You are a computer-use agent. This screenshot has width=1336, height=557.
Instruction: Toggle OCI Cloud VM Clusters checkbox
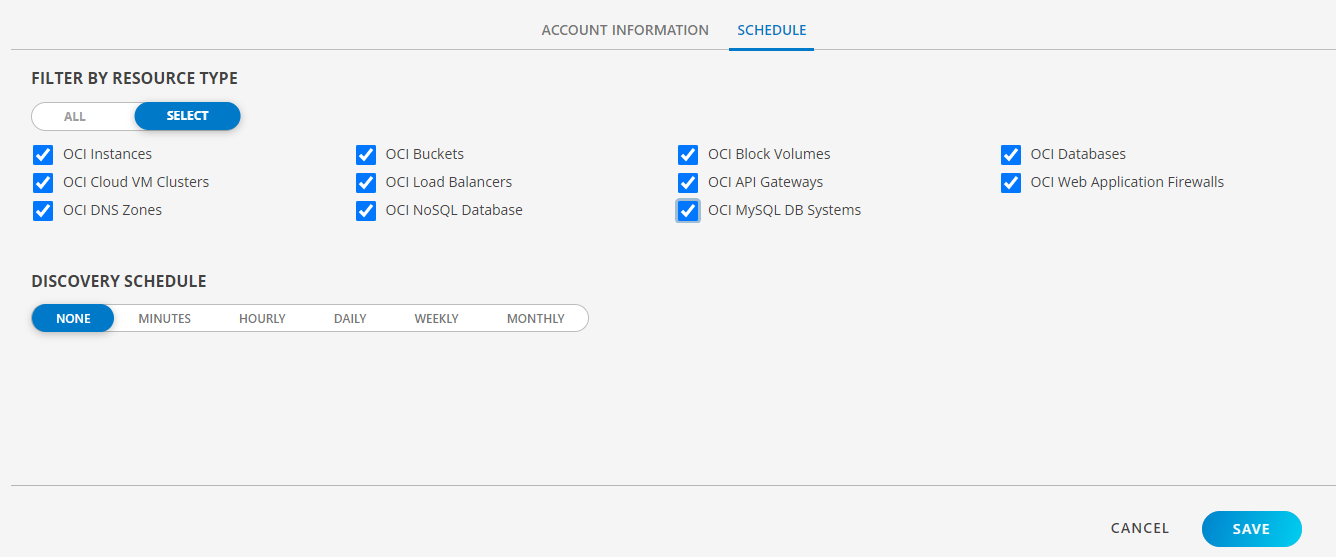[x=43, y=183]
